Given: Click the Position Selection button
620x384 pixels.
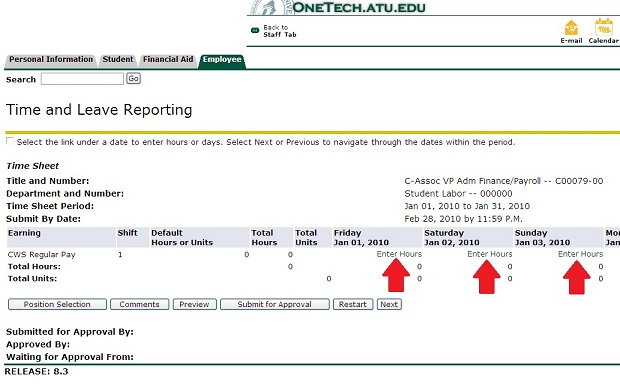Looking at the screenshot, I should coord(57,304).
